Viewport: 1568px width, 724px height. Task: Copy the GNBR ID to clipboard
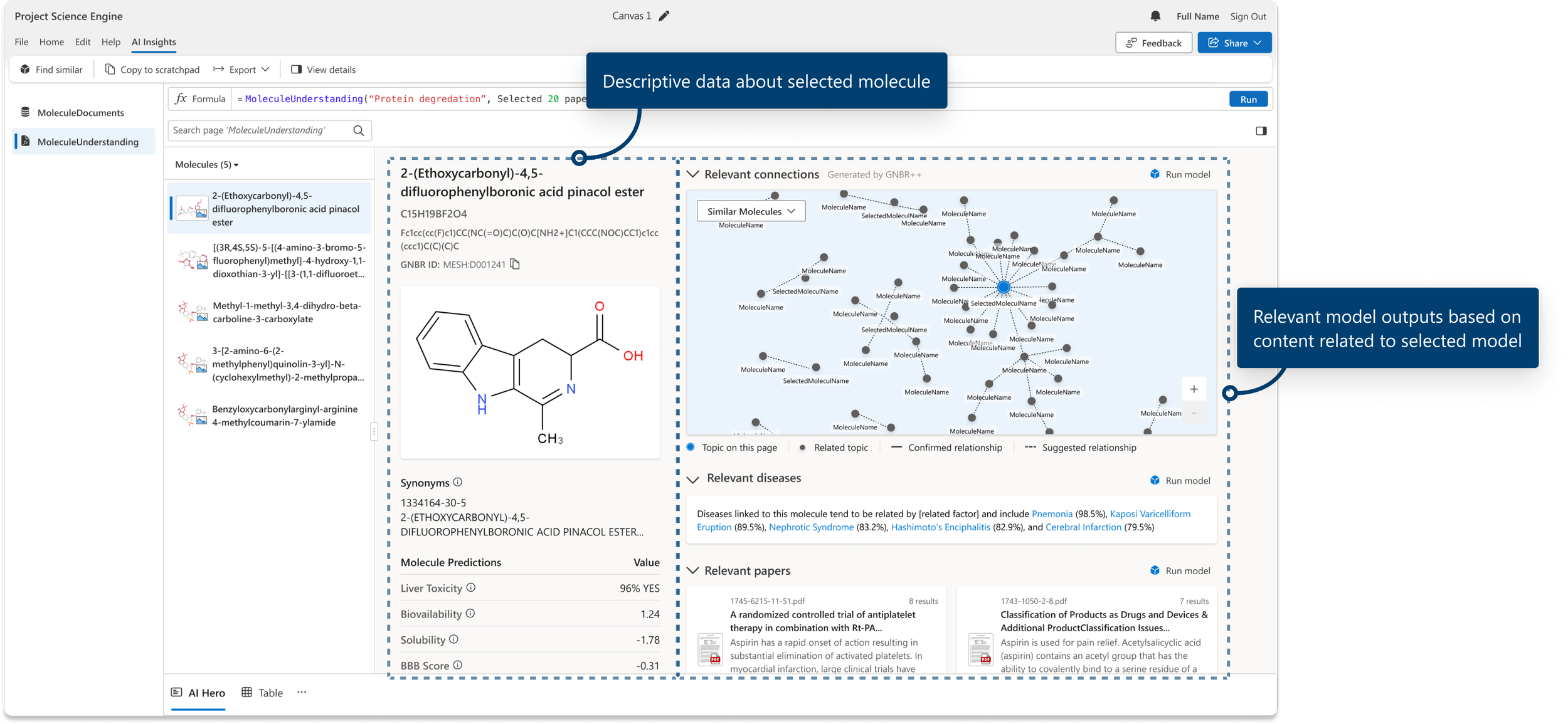pos(515,265)
